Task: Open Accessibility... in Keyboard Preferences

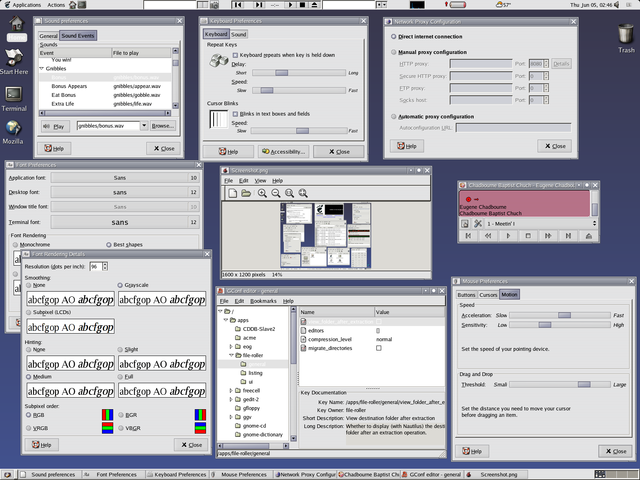Action: coord(283,151)
